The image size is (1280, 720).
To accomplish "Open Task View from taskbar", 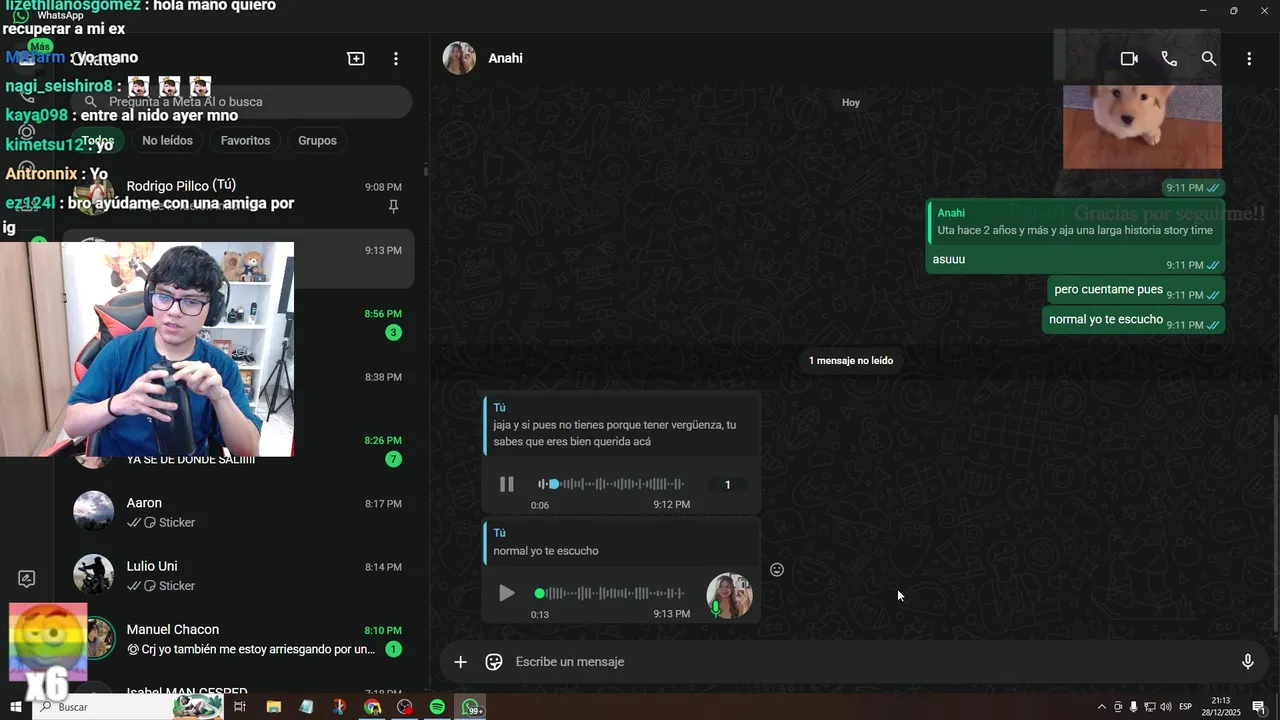I will (239, 707).
